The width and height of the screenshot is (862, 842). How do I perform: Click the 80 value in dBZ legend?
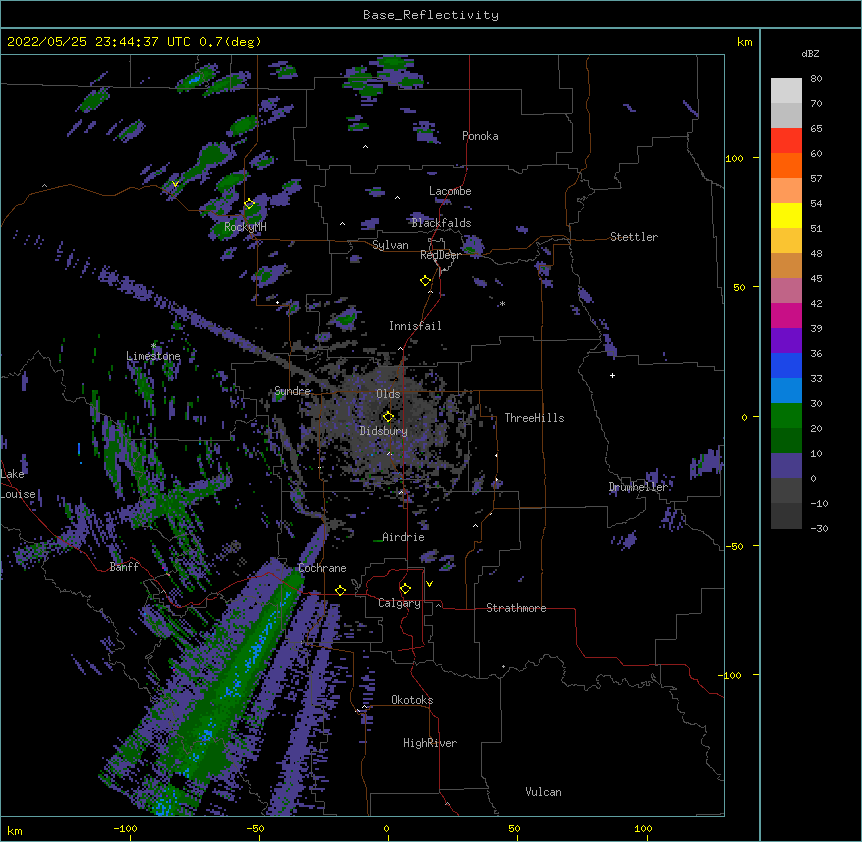pyautogui.click(x=816, y=79)
